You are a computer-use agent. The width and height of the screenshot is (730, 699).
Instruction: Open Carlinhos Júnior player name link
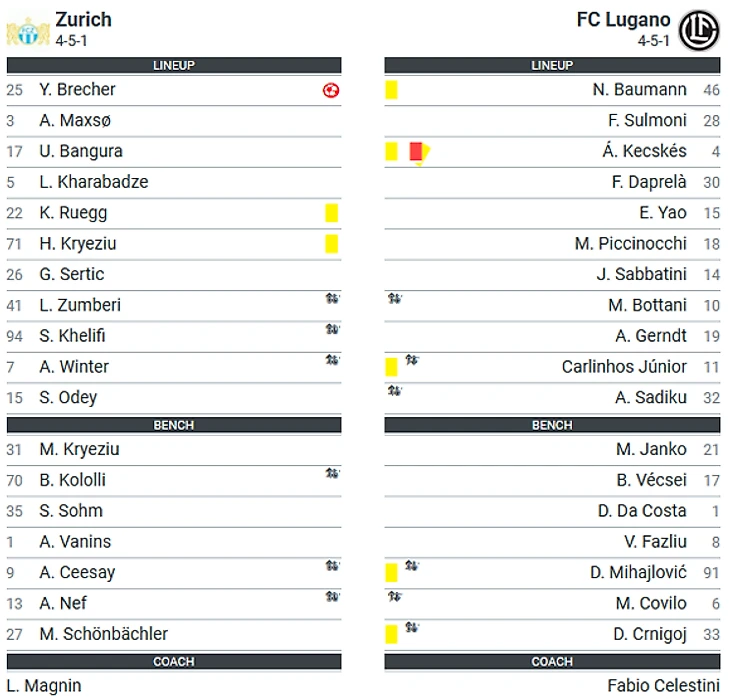pyautogui.click(x=624, y=367)
